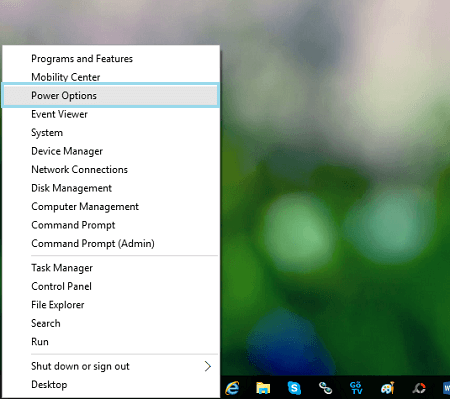Open the Go TV taskbar app
The image size is (450, 399).
point(356,388)
